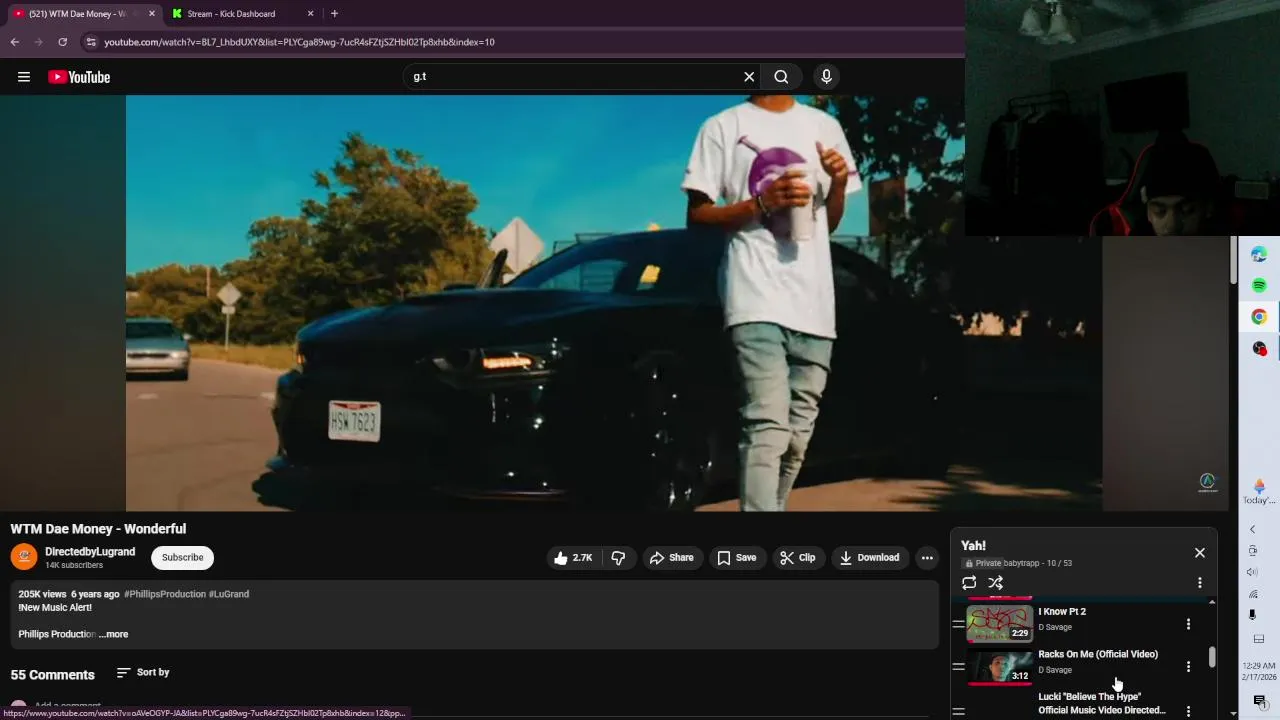The image size is (1280, 720).
Task: Play Racks On Me thumbnail
Action: (x=1000, y=666)
